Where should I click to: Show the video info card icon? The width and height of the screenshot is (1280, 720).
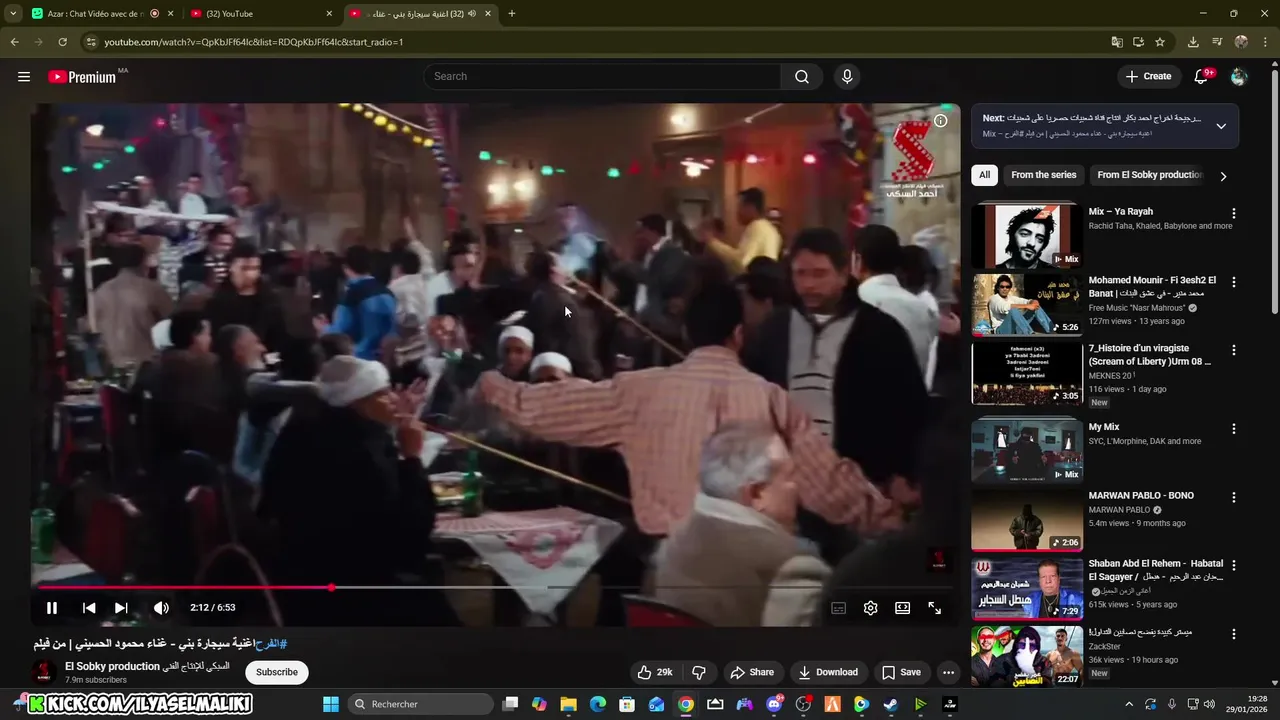pos(941,120)
